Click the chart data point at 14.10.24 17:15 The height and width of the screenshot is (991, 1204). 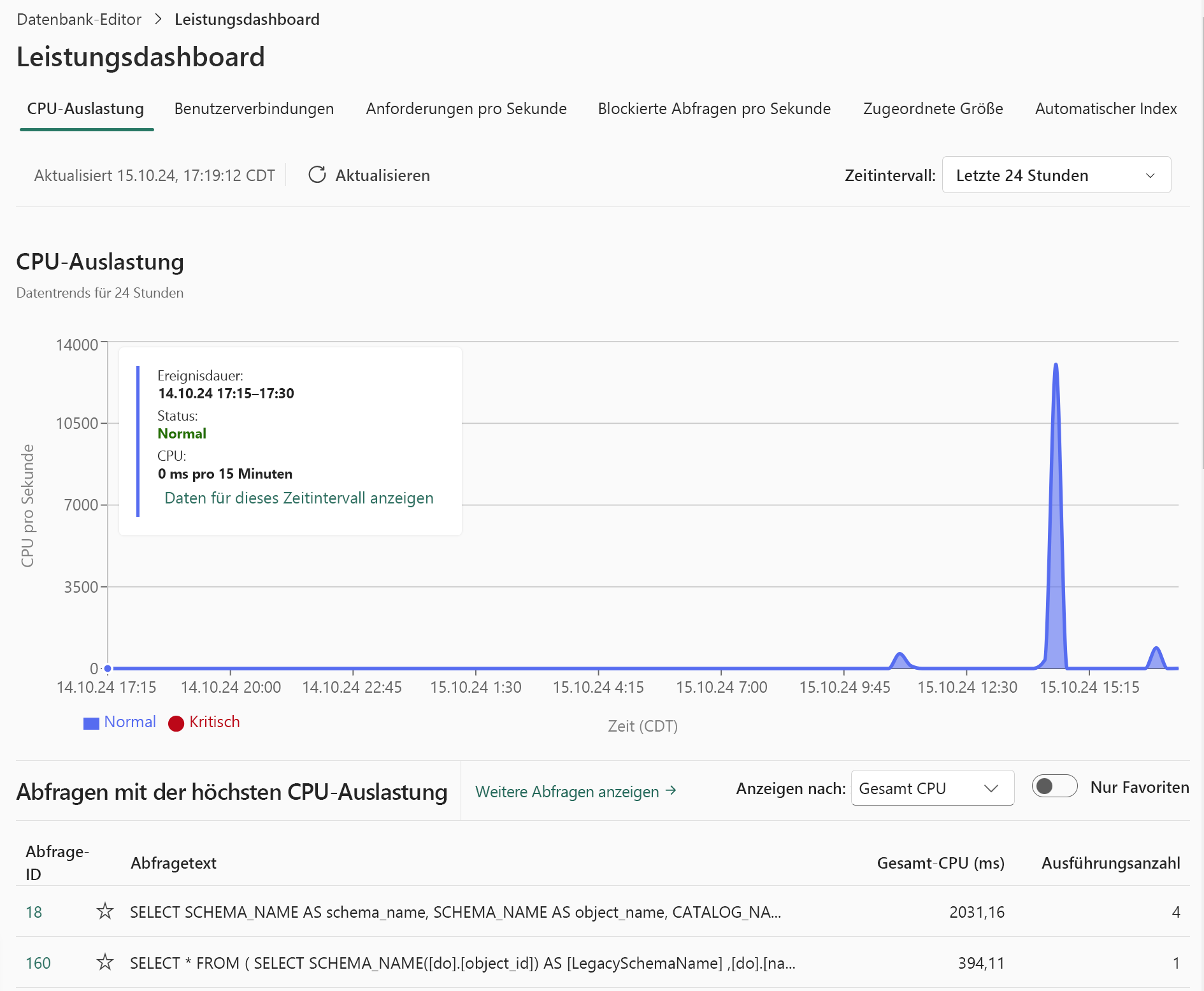point(108,669)
